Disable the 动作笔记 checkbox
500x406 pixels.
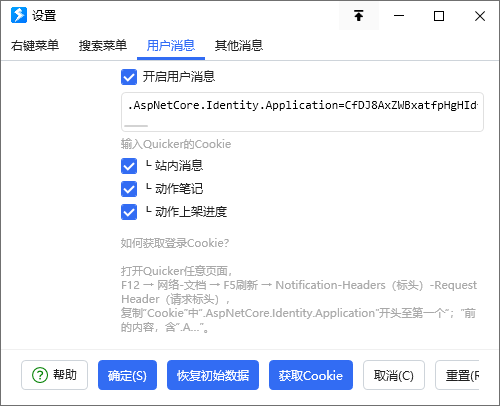tap(129, 189)
